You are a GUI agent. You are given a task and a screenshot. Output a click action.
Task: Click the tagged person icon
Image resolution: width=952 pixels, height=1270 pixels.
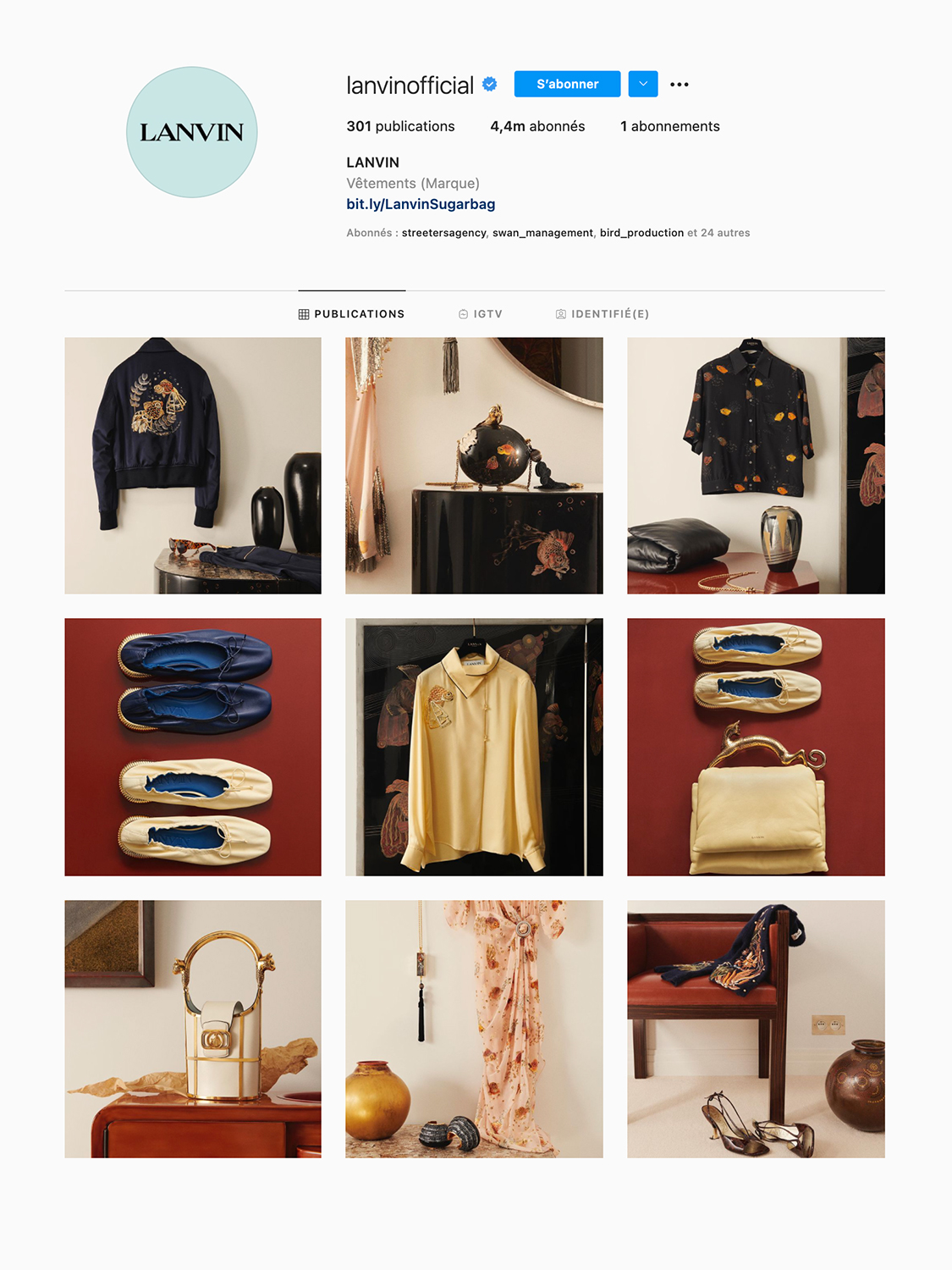[x=561, y=314]
